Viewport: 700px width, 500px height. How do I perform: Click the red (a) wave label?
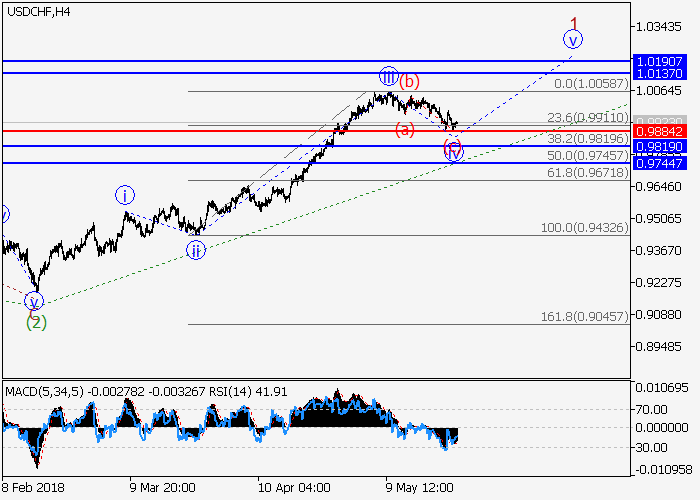click(404, 129)
